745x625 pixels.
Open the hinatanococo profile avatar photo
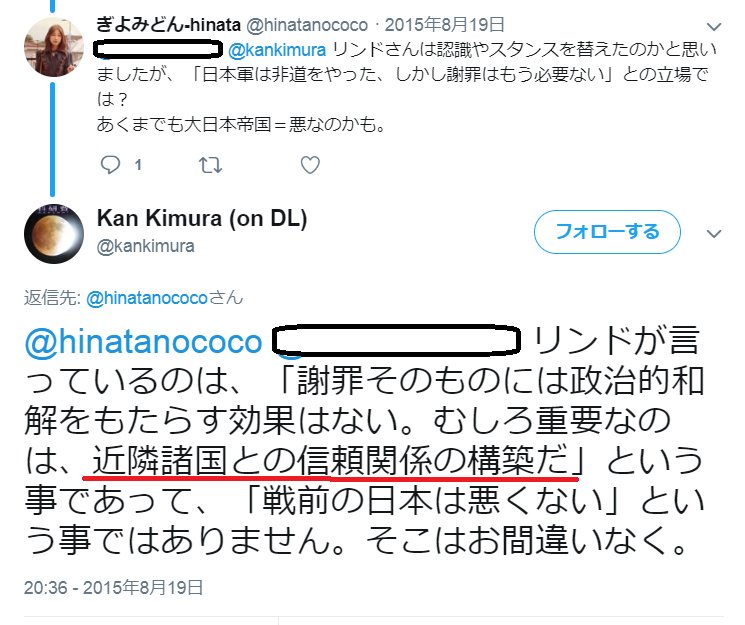54,47
